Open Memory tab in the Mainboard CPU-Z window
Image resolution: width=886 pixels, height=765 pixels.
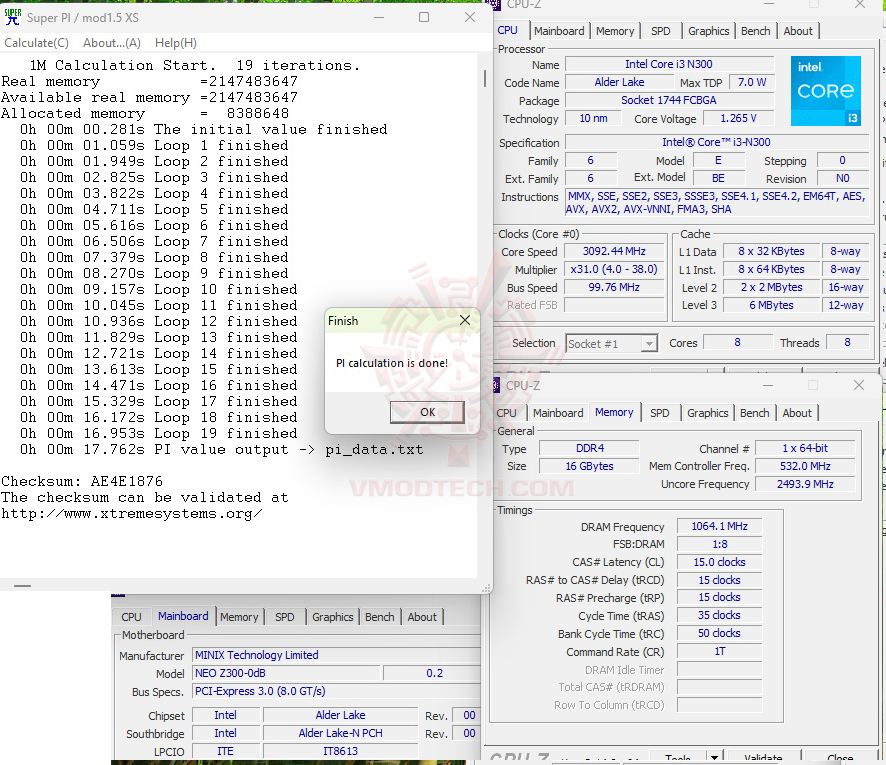[x=239, y=617]
